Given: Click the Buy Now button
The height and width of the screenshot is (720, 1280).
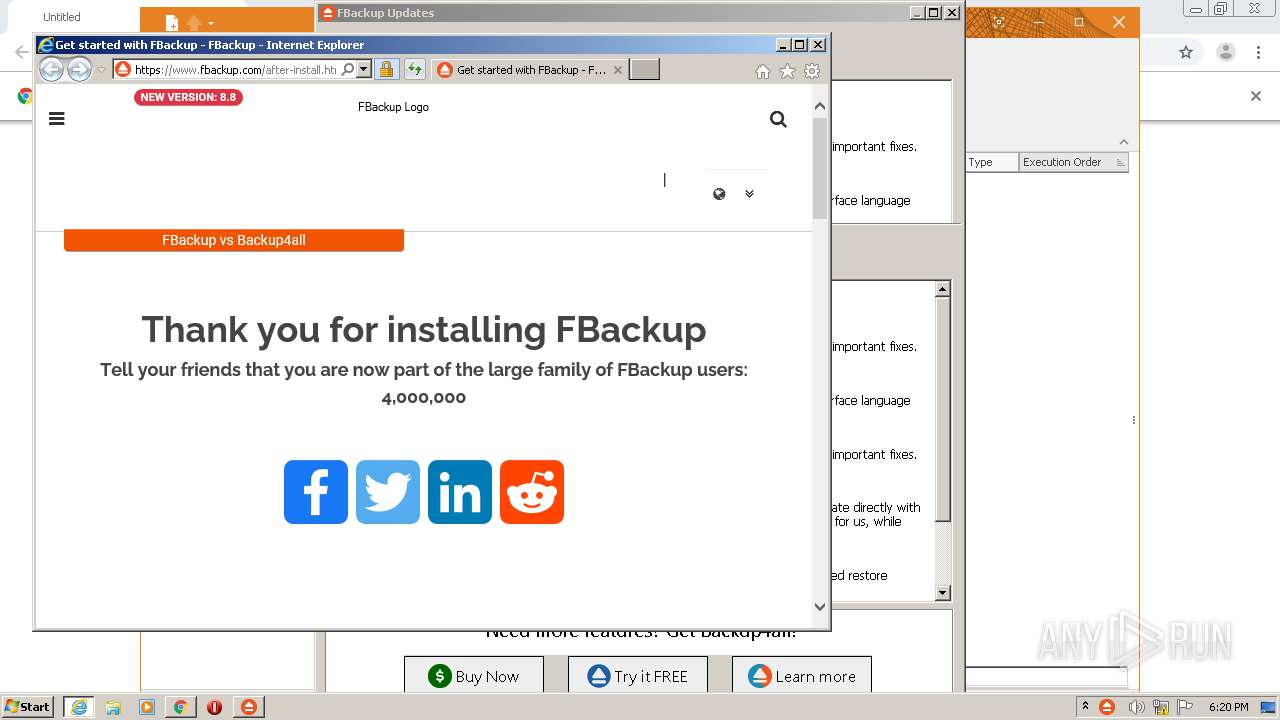Looking at the screenshot, I should coord(474,676).
